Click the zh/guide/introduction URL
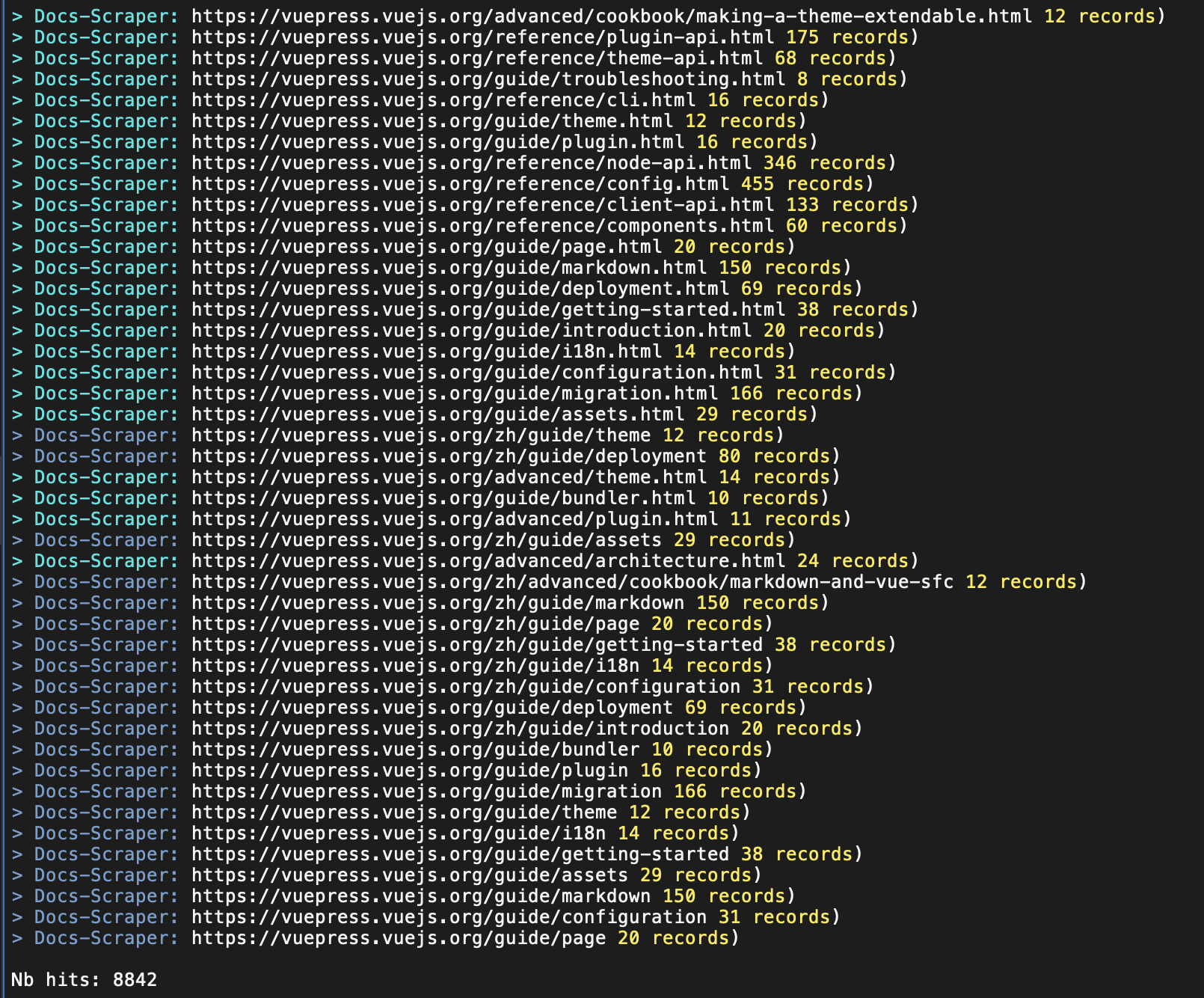This screenshot has width=1204, height=998. click(461, 729)
